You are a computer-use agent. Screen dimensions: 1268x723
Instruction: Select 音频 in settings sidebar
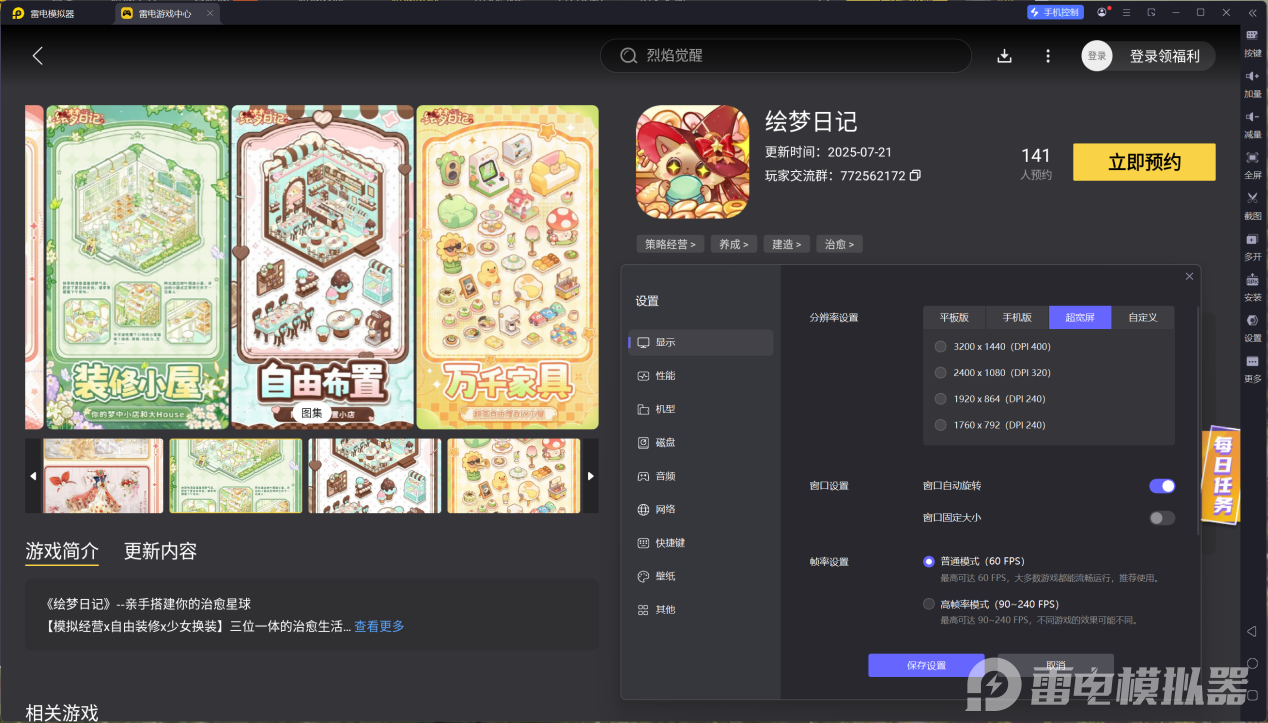coord(700,477)
